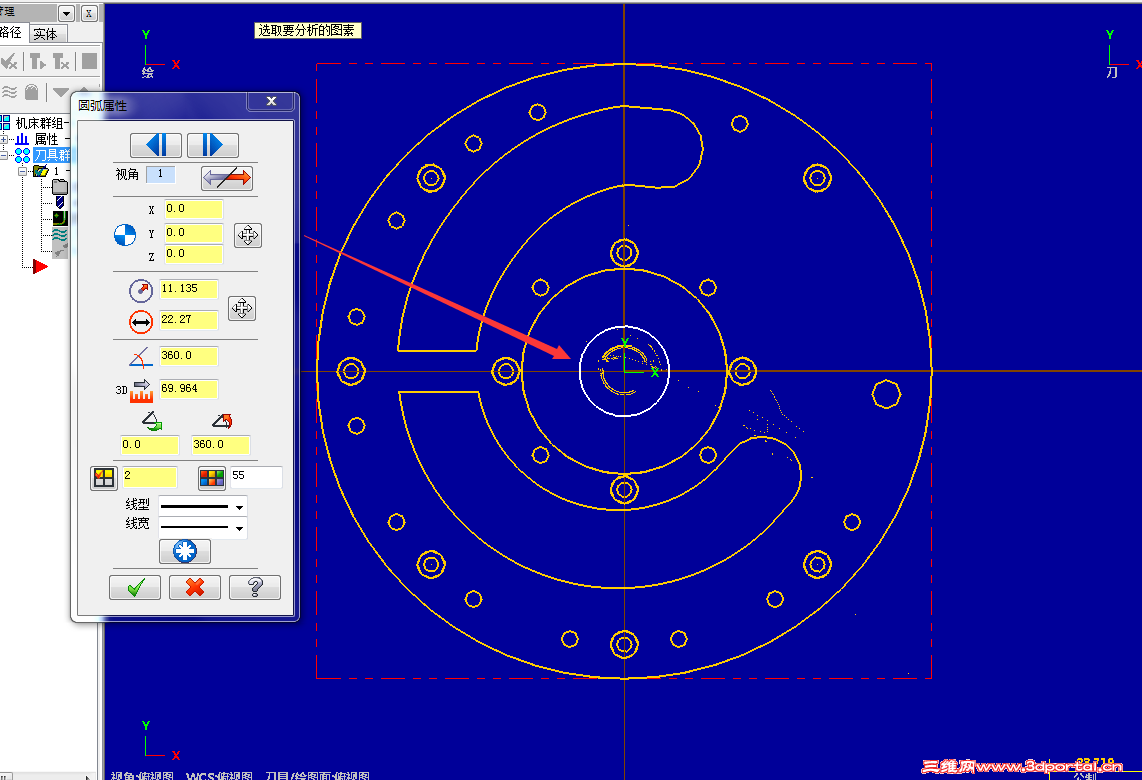
Task: Go to next entity with right arrow button
Action: pyautogui.click(x=213, y=145)
